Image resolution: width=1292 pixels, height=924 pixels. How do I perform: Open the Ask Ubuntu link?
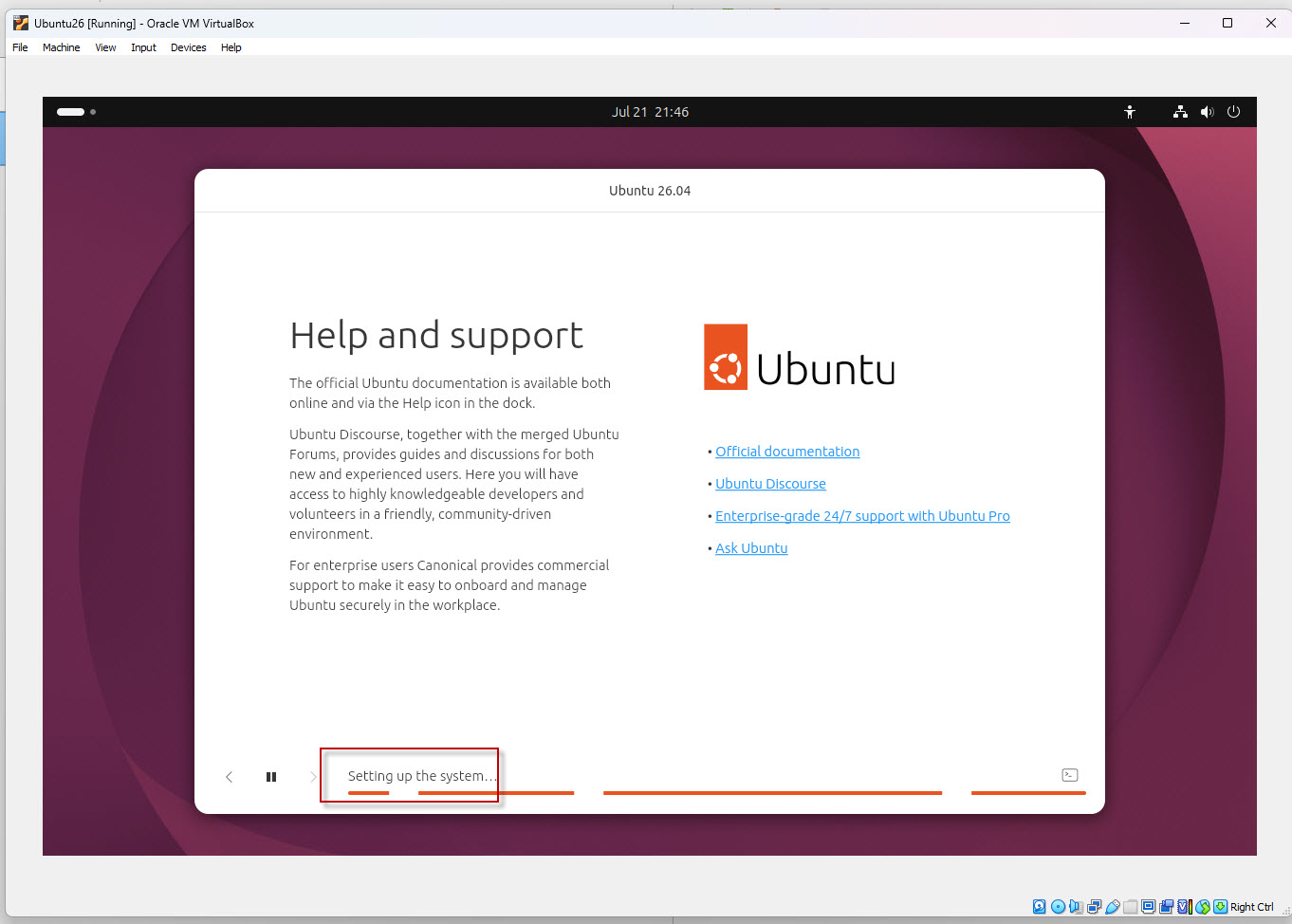[x=751, y=548]
